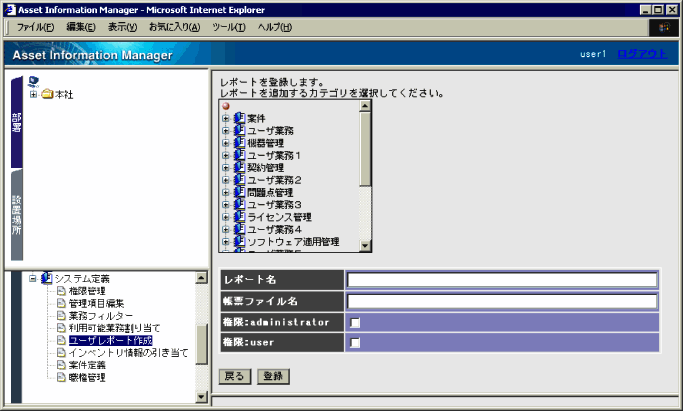Image resolution: width=683 pixels, height=411 pixels.
Task: Click the book icon beside ライセンス管理
Action: (x=239, y=216)
